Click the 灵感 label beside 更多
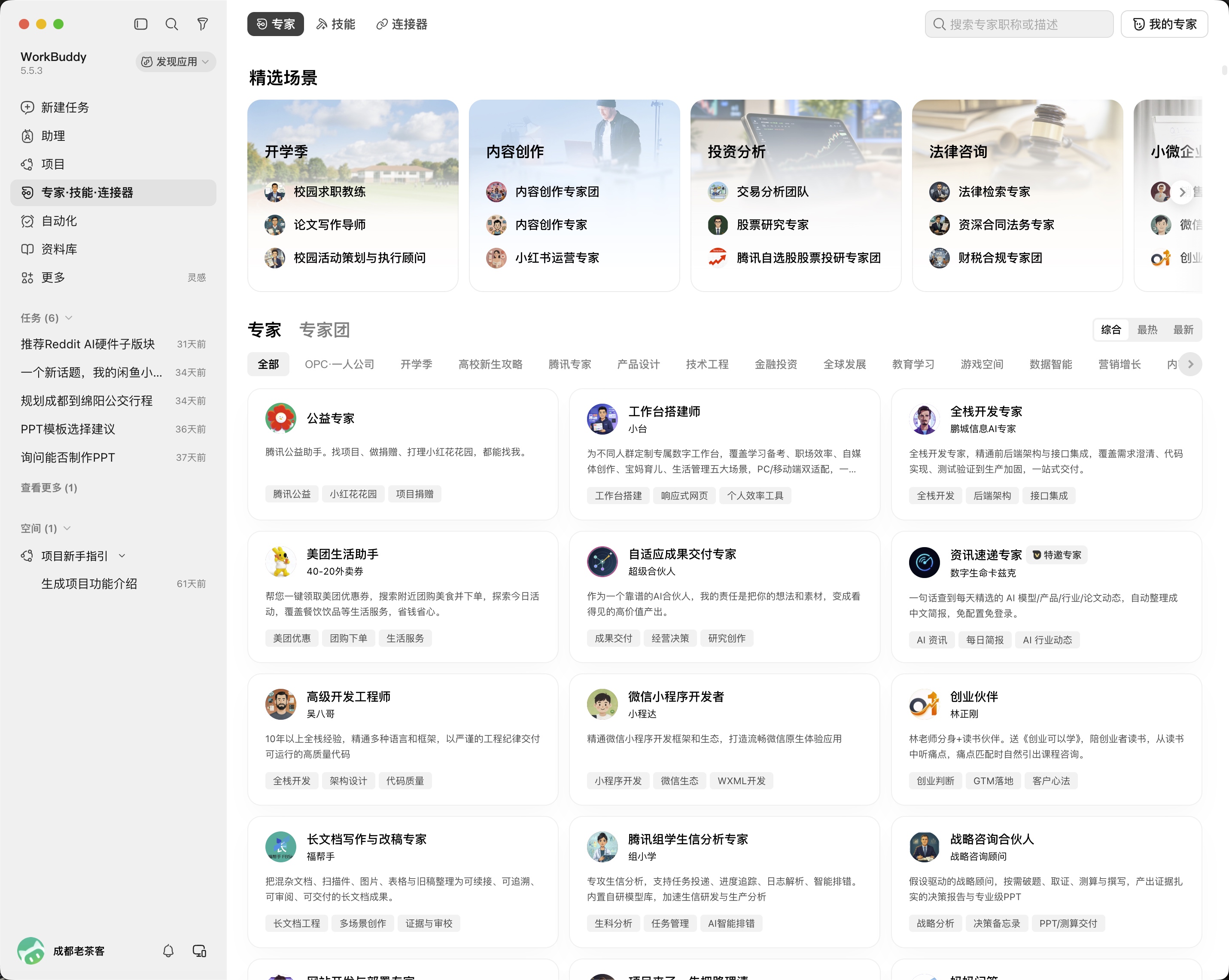 (x=197, y=278)
